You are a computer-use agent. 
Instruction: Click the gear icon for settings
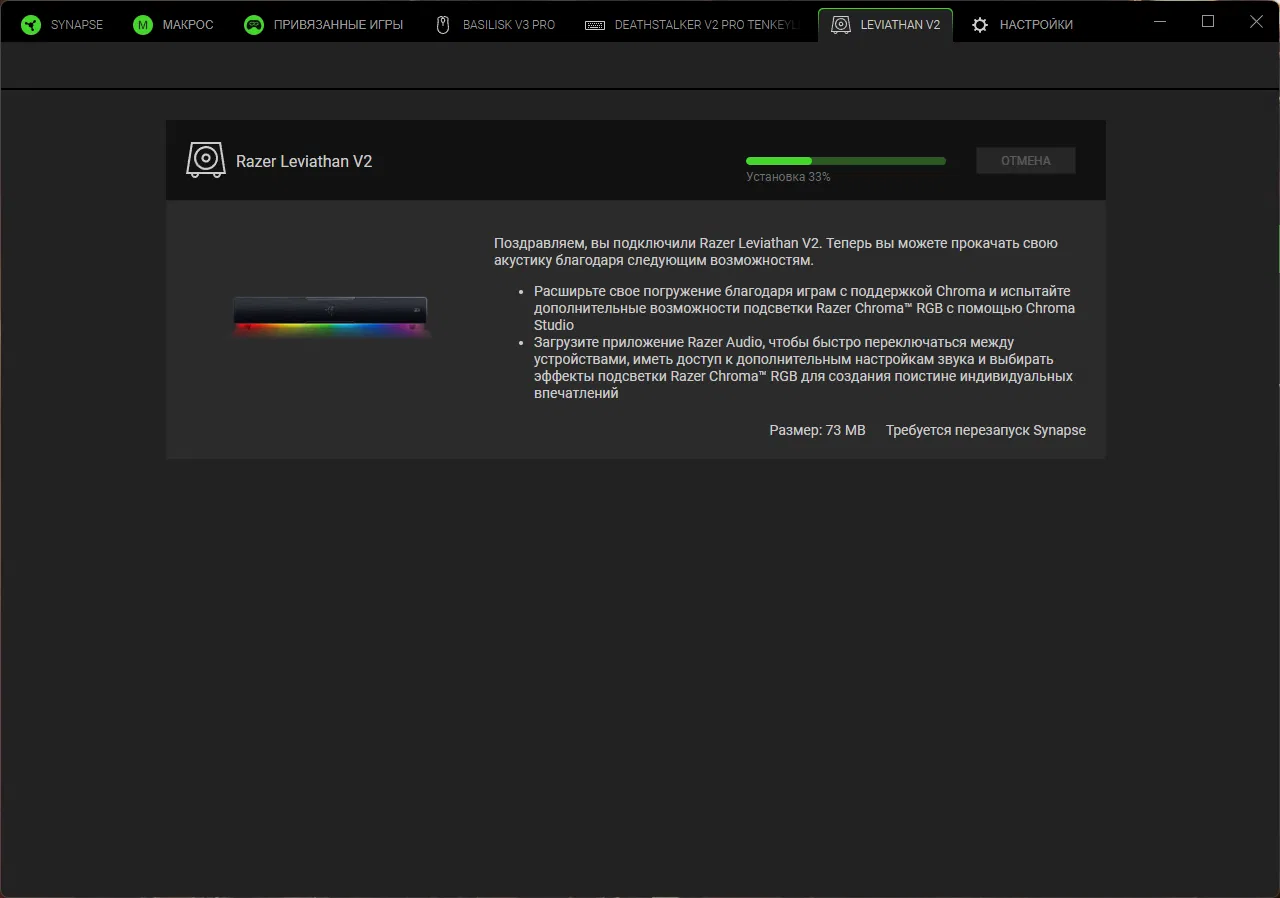(x=980, y=25)
